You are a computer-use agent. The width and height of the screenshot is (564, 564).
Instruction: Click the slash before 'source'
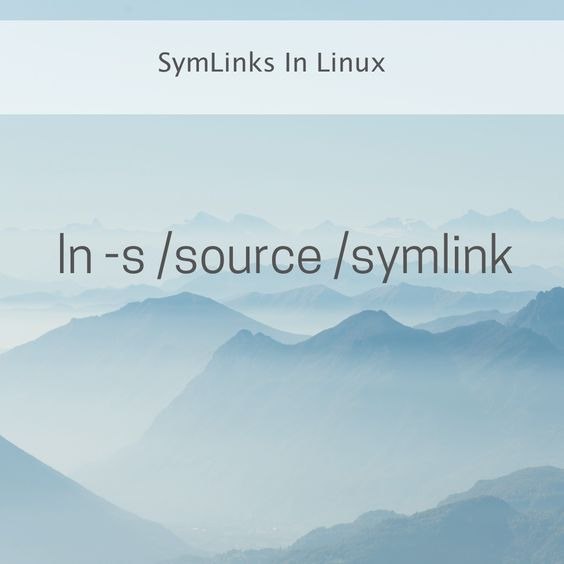coord(165,256)
